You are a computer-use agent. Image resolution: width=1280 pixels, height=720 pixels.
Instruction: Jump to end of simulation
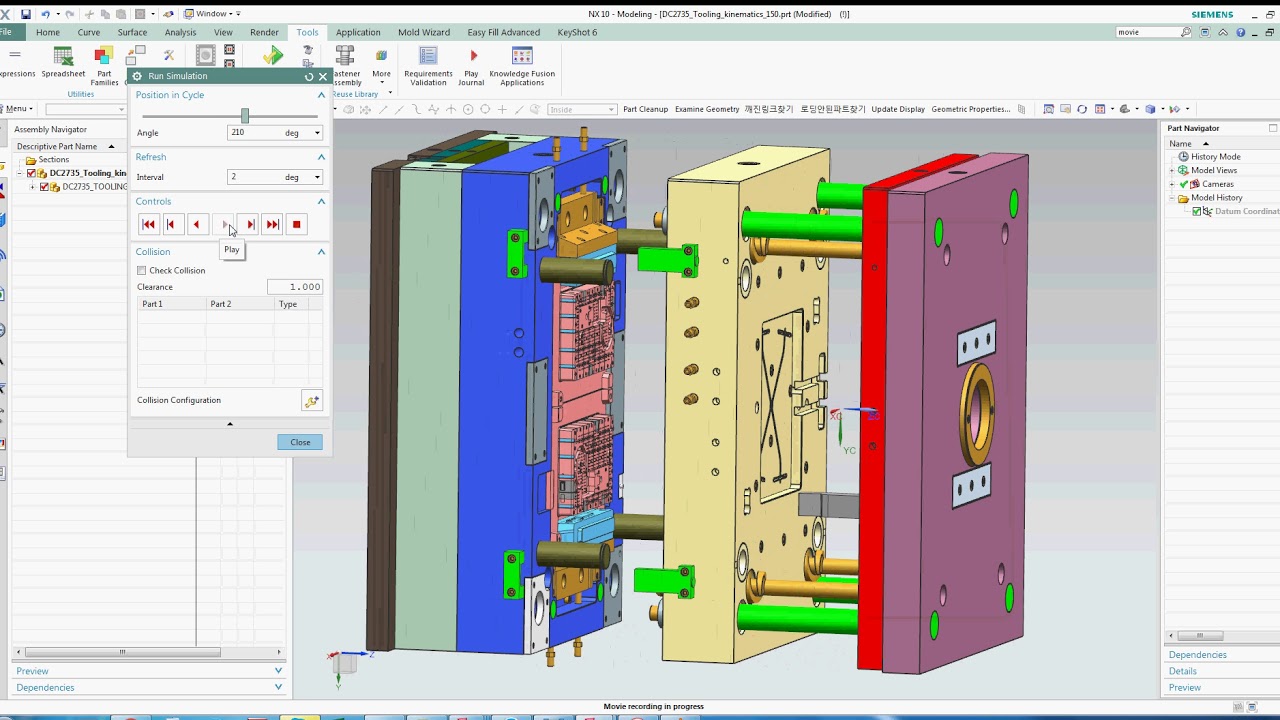(272, 225)
